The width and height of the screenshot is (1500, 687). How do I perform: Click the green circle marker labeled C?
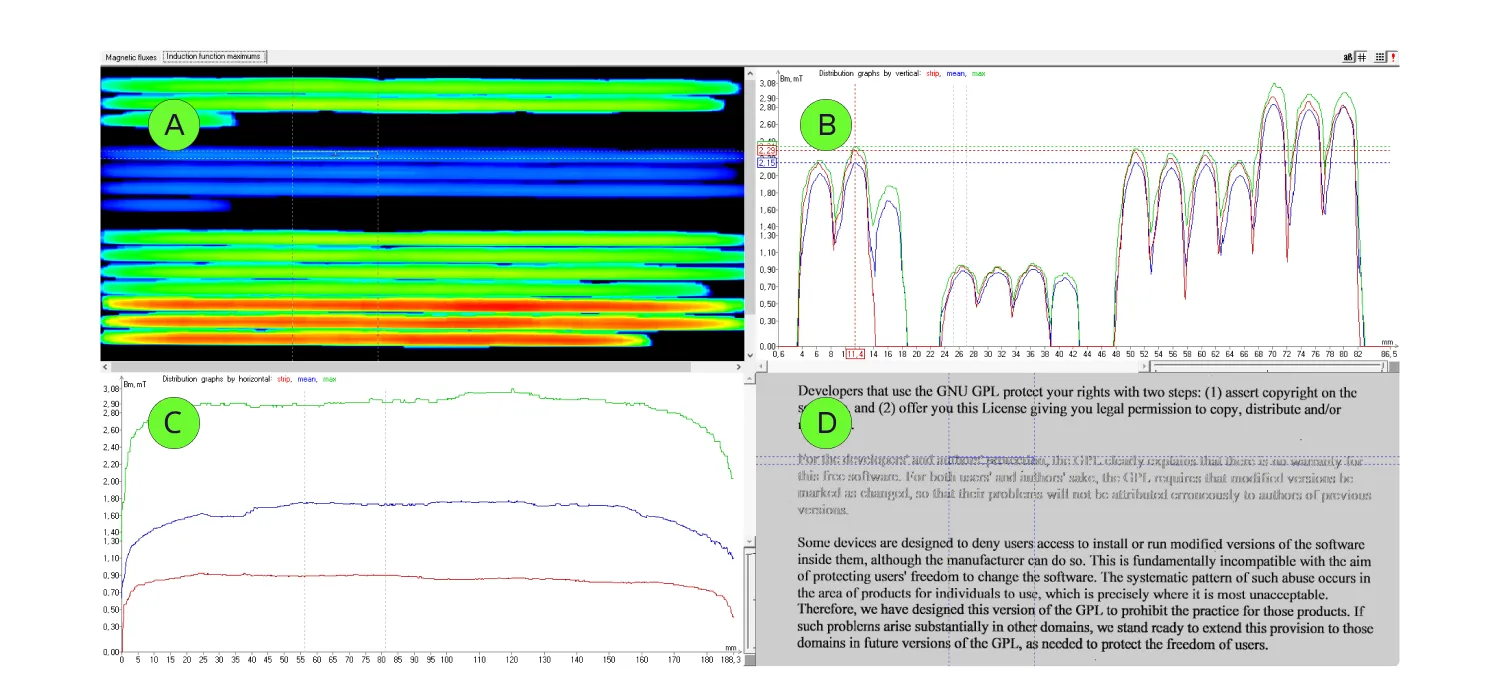tap(174, 422)
